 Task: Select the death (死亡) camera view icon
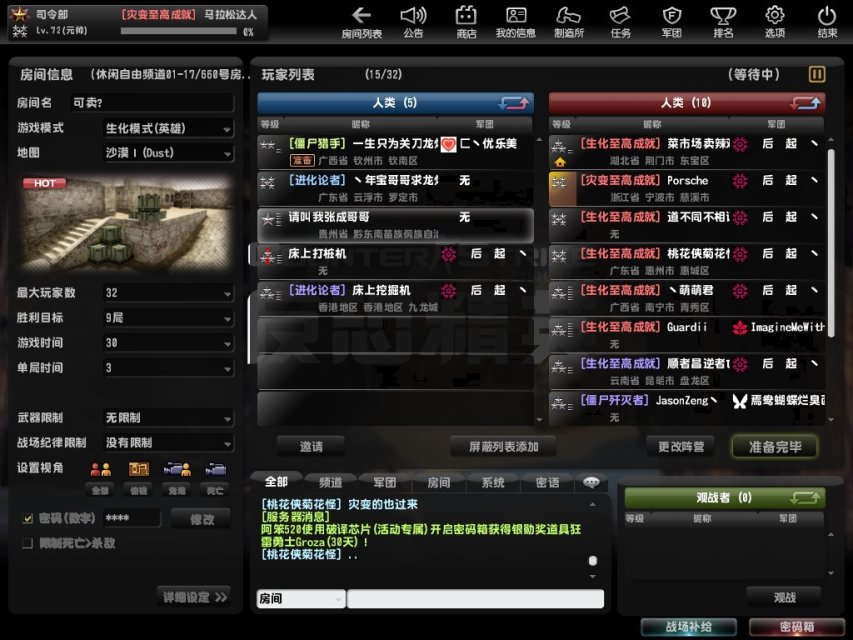tap(215, 469)
